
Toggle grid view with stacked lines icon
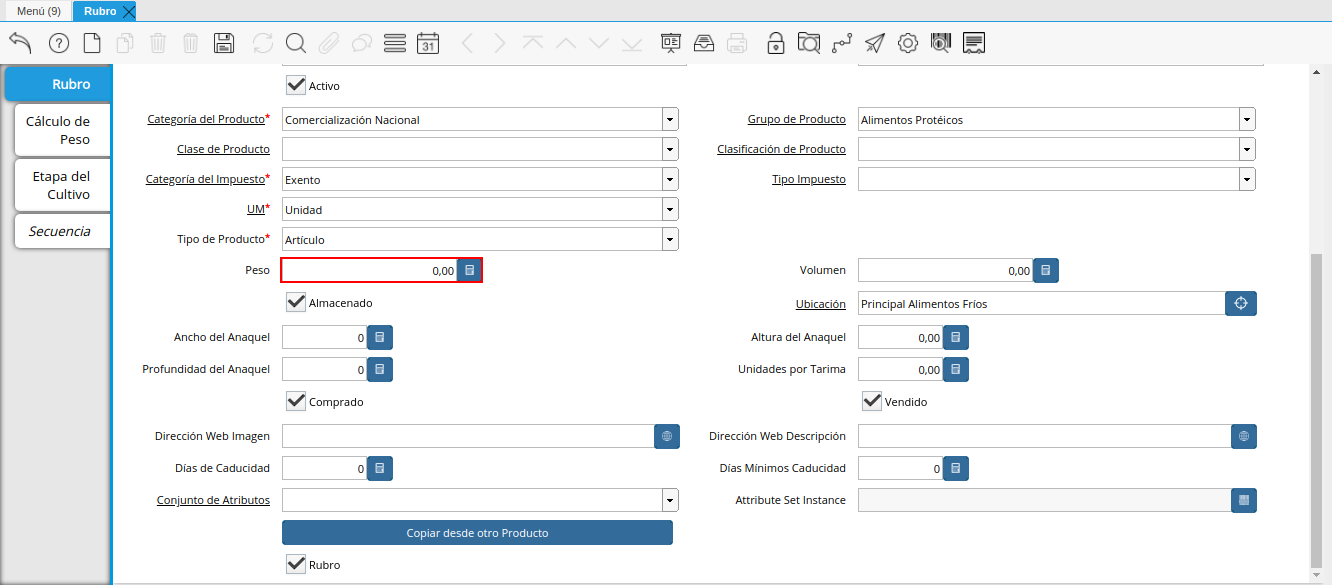click(395, 43)
